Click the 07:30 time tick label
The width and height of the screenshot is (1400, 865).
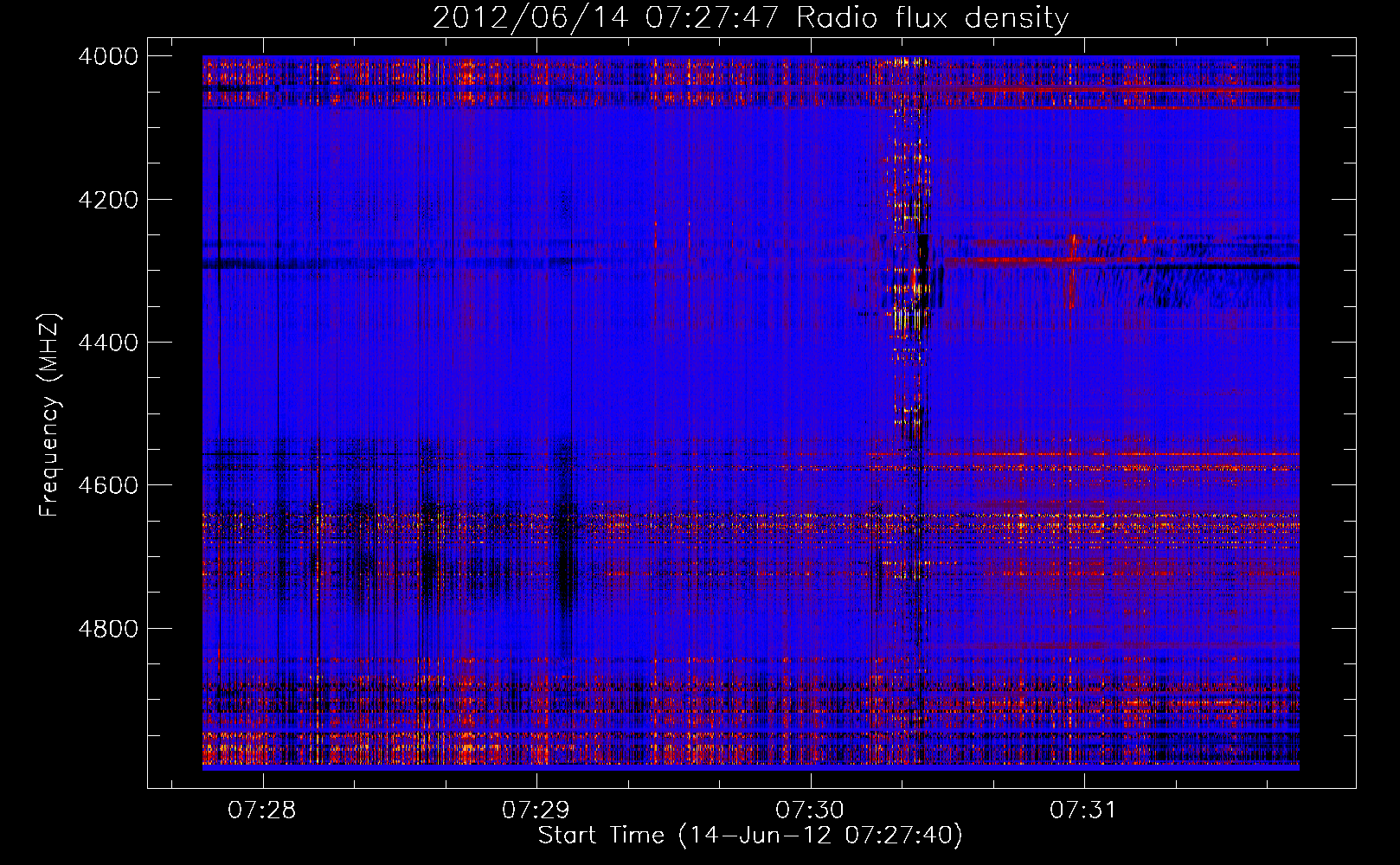click(810, 811)
